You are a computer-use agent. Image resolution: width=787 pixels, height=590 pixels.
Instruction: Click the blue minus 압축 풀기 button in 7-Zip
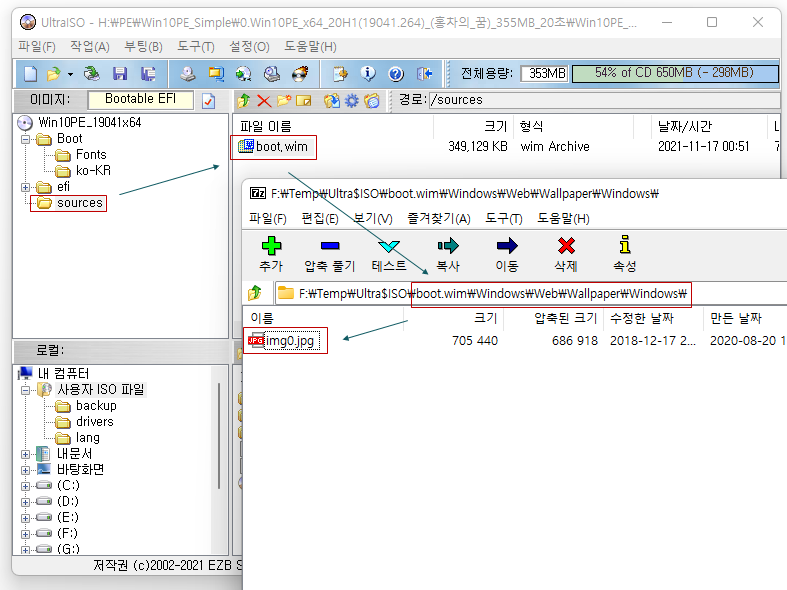point(330,254)
